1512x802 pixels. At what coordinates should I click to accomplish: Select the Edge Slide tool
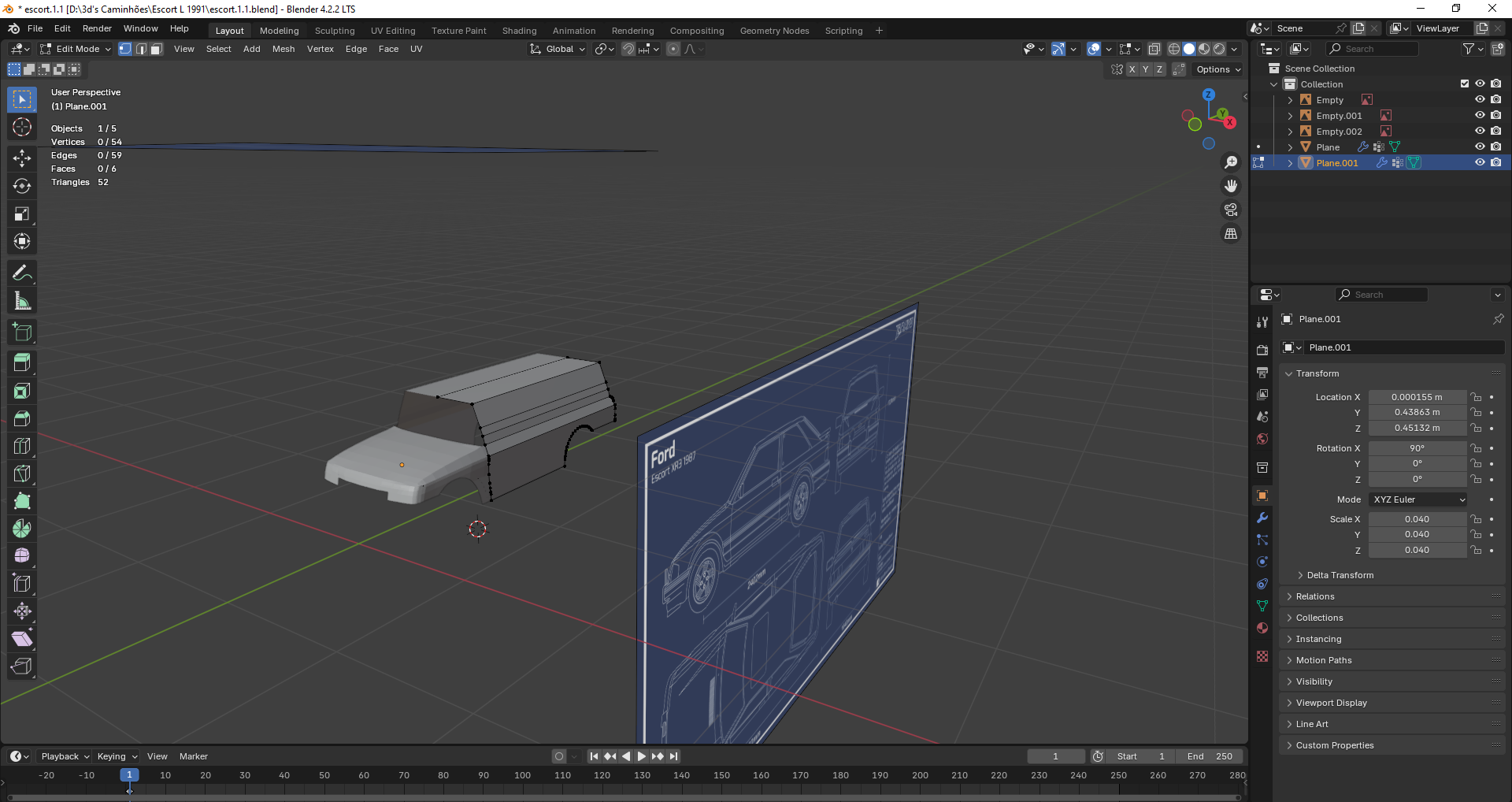[x=22, y=584]
